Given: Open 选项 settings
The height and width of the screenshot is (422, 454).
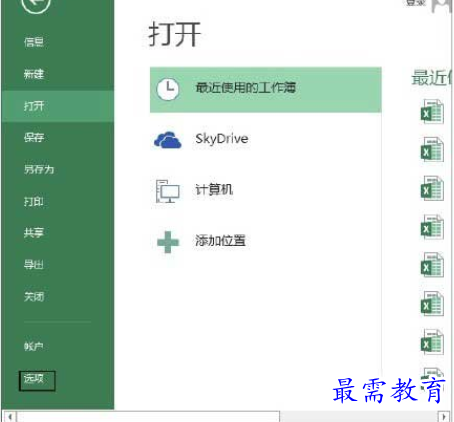Looking at the screenshot, I should click(37, 381).
